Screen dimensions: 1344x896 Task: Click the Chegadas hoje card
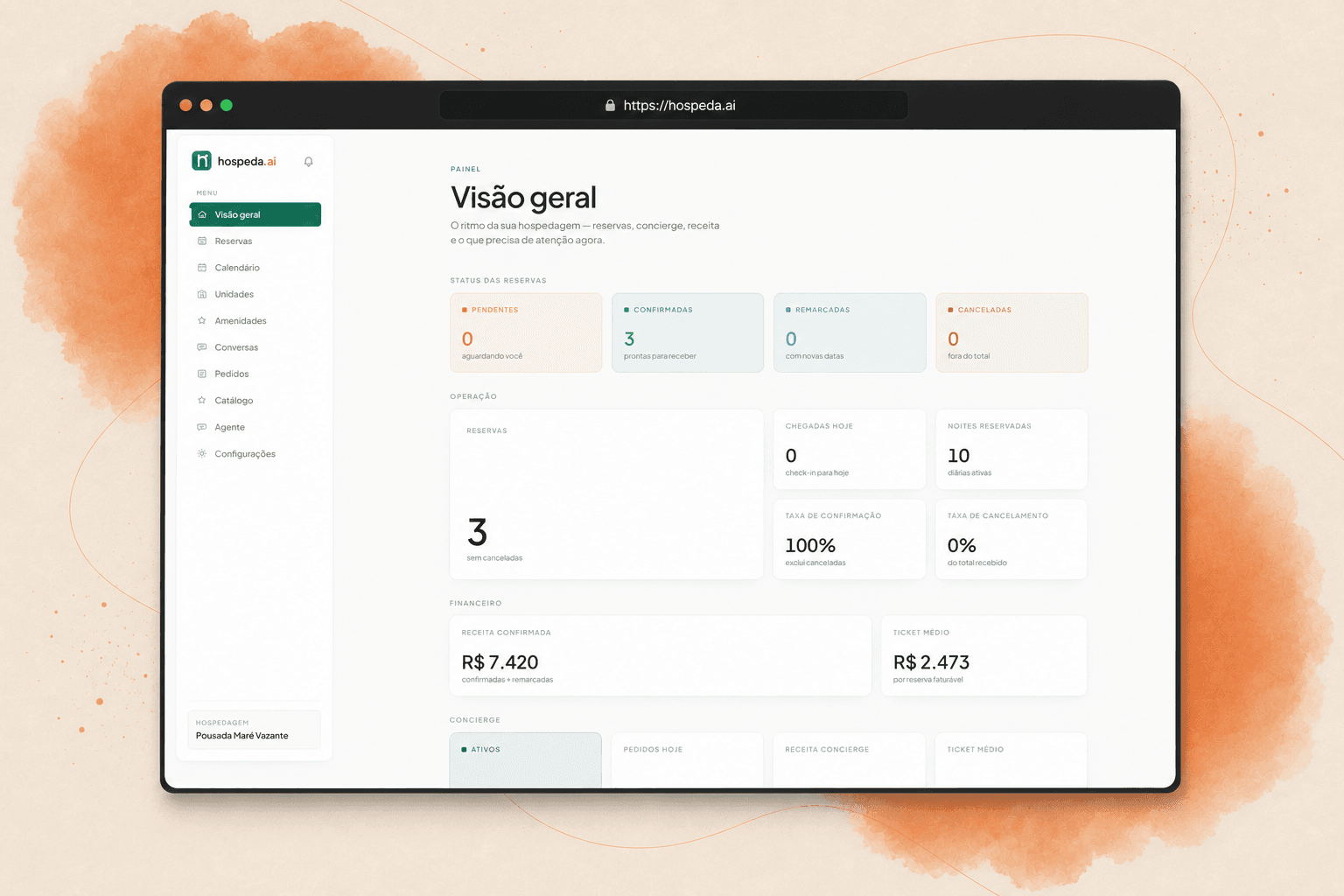(x=850, y=449)
